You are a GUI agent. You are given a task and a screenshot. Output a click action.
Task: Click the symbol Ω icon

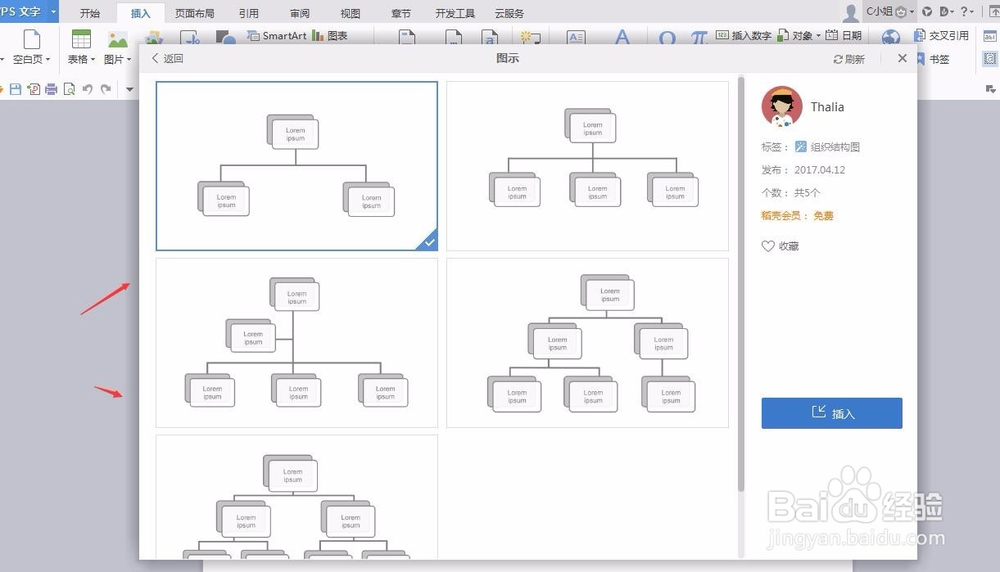[667, 38]
